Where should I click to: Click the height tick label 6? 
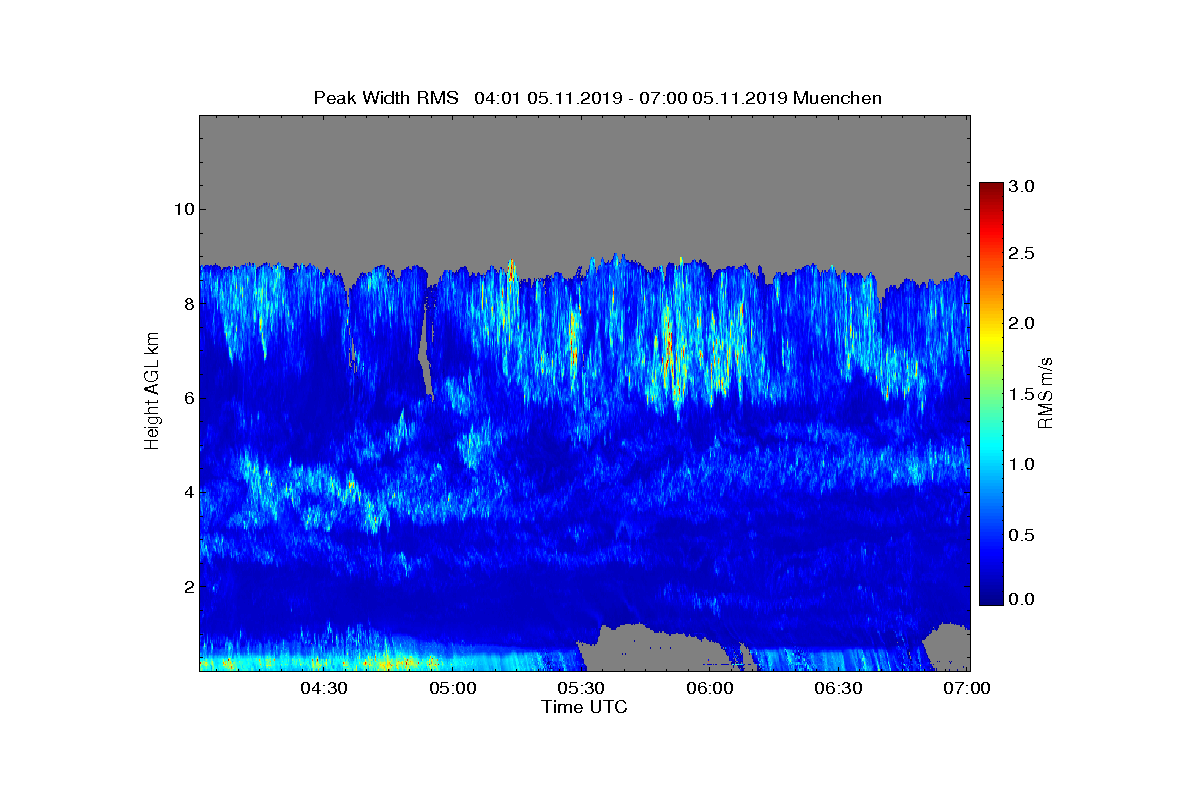[x=187, y=398]
